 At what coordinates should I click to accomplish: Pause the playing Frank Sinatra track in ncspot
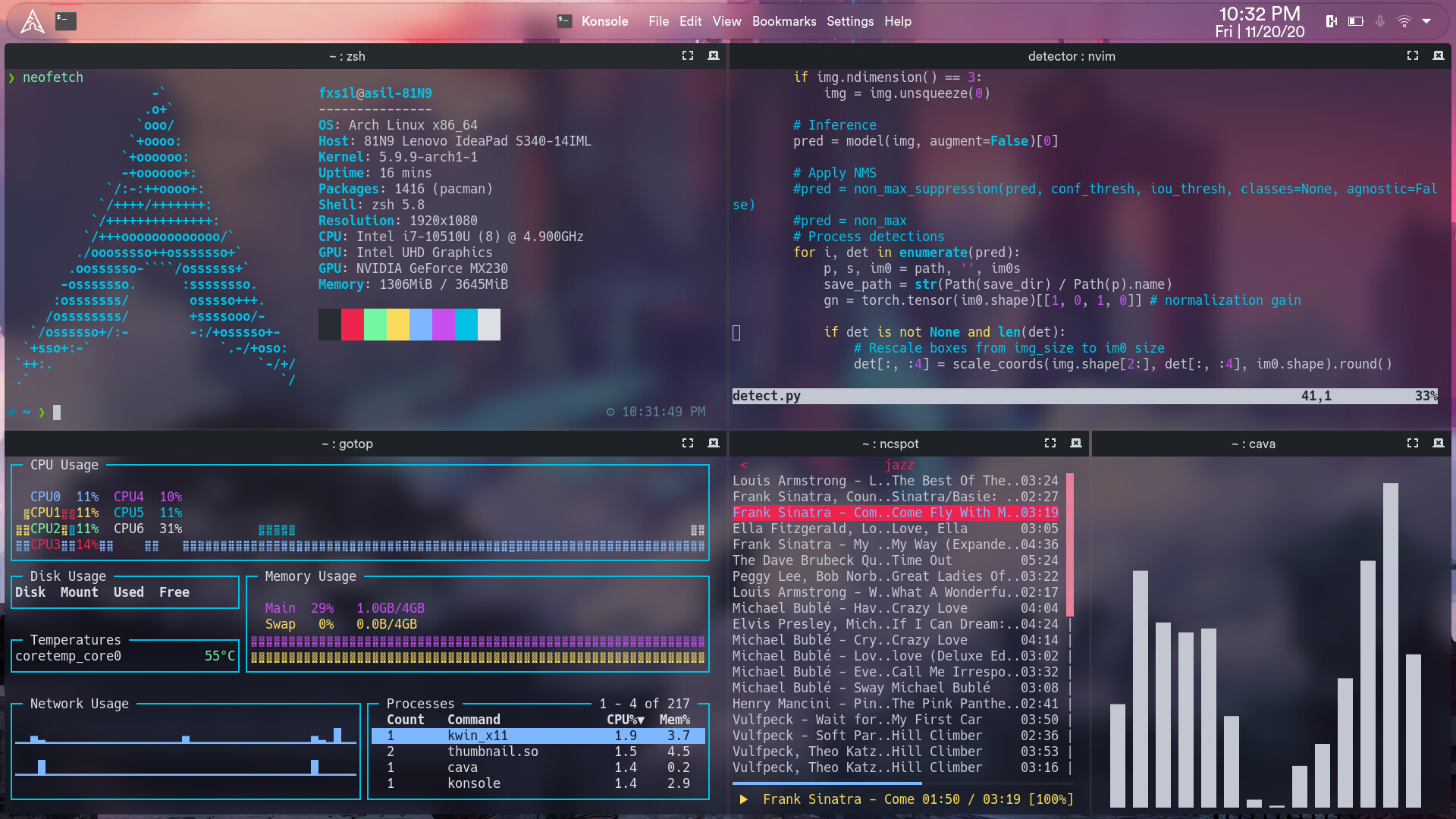[x=743, y=799]
